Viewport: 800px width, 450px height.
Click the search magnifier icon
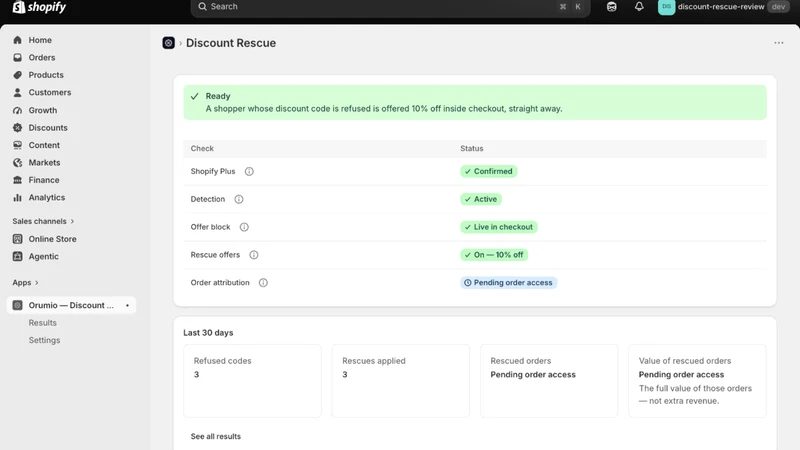(203, 7)
